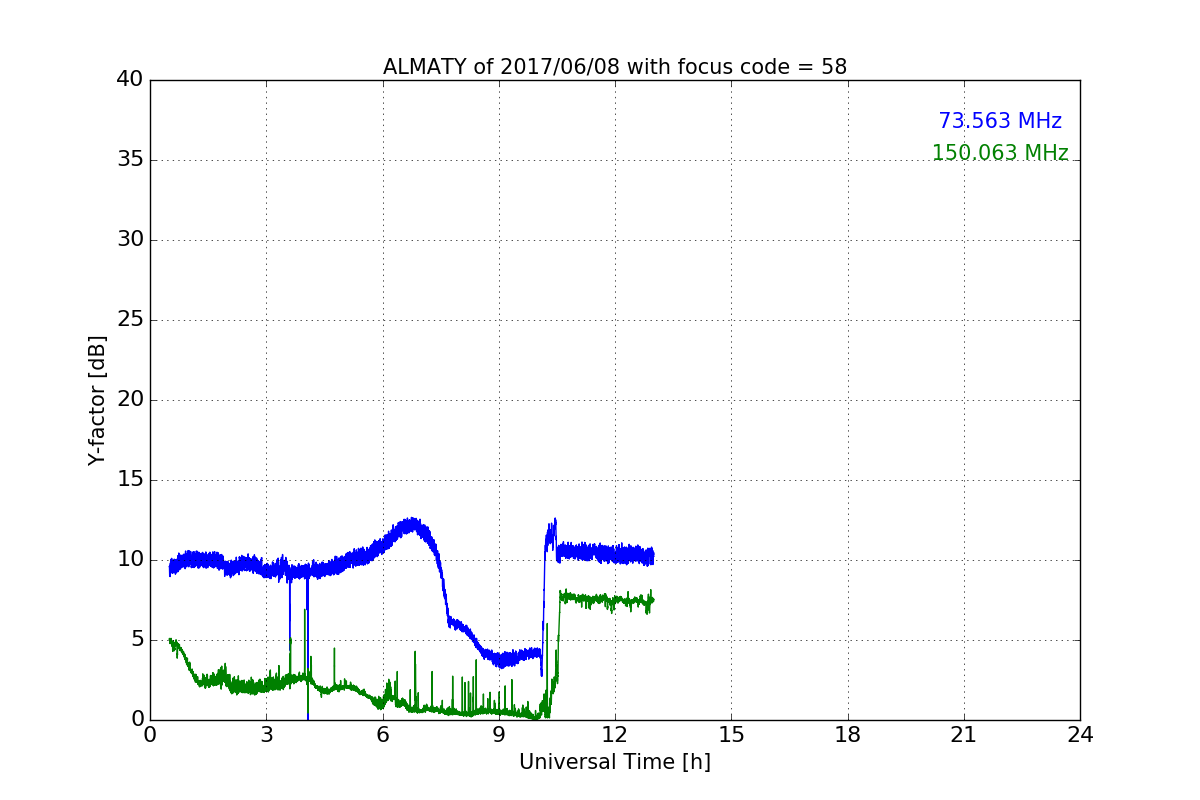Image resolution: width=1200 pixels, height=800 pixels.
Task: Click the Y-factor [dB] axis label
Action: [97, 400]
